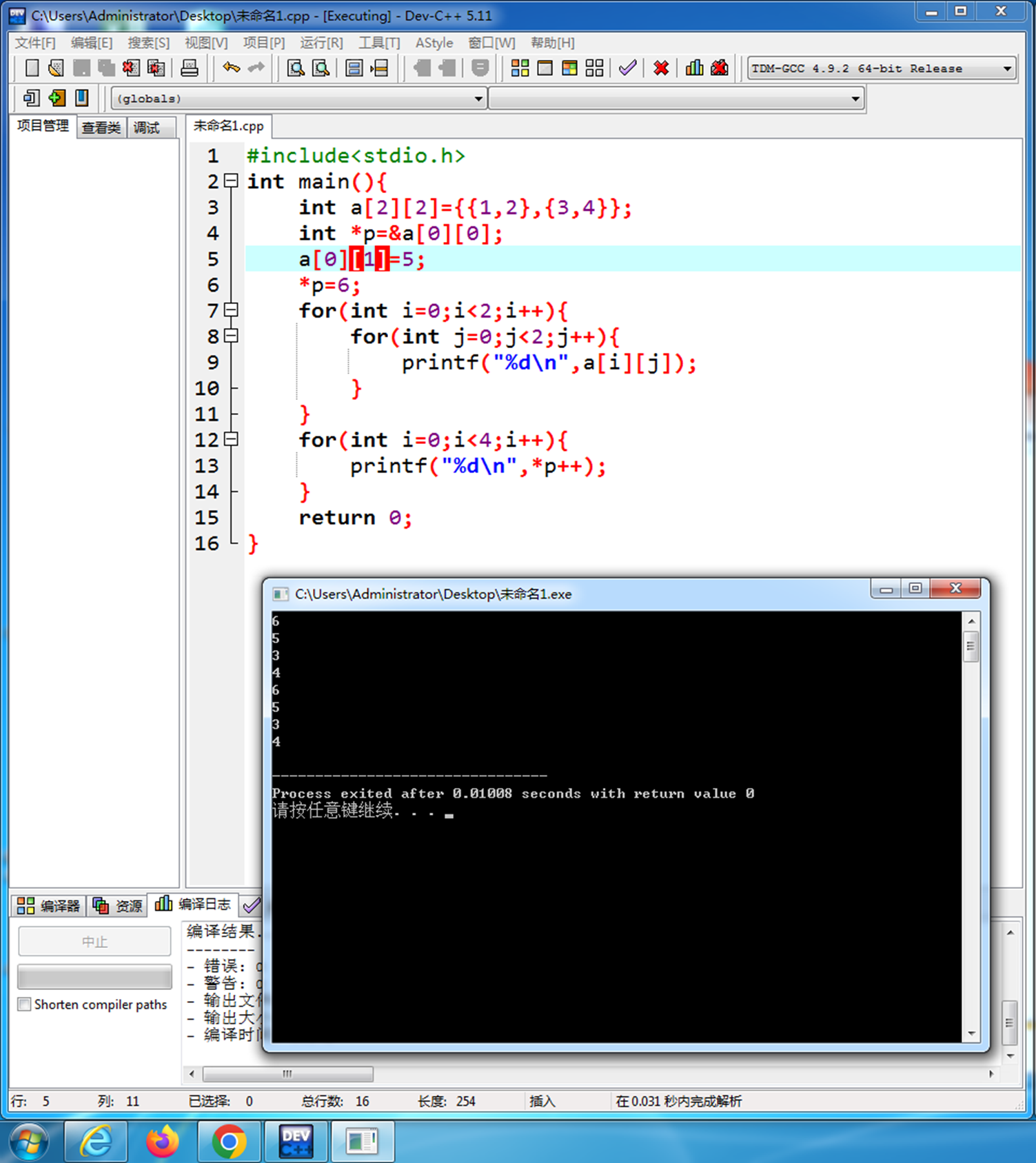Open the 窗口[W] menu

(491, 43)
